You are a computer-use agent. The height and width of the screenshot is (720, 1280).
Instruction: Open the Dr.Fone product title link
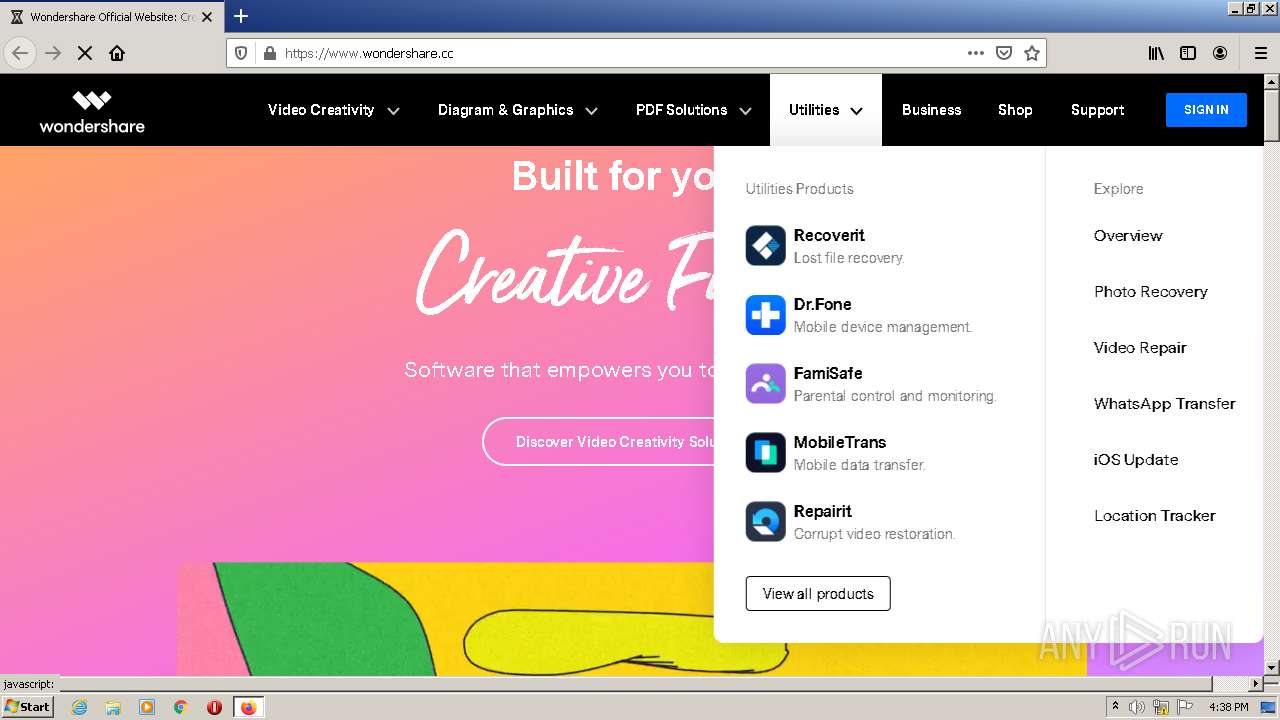(823, 305)
